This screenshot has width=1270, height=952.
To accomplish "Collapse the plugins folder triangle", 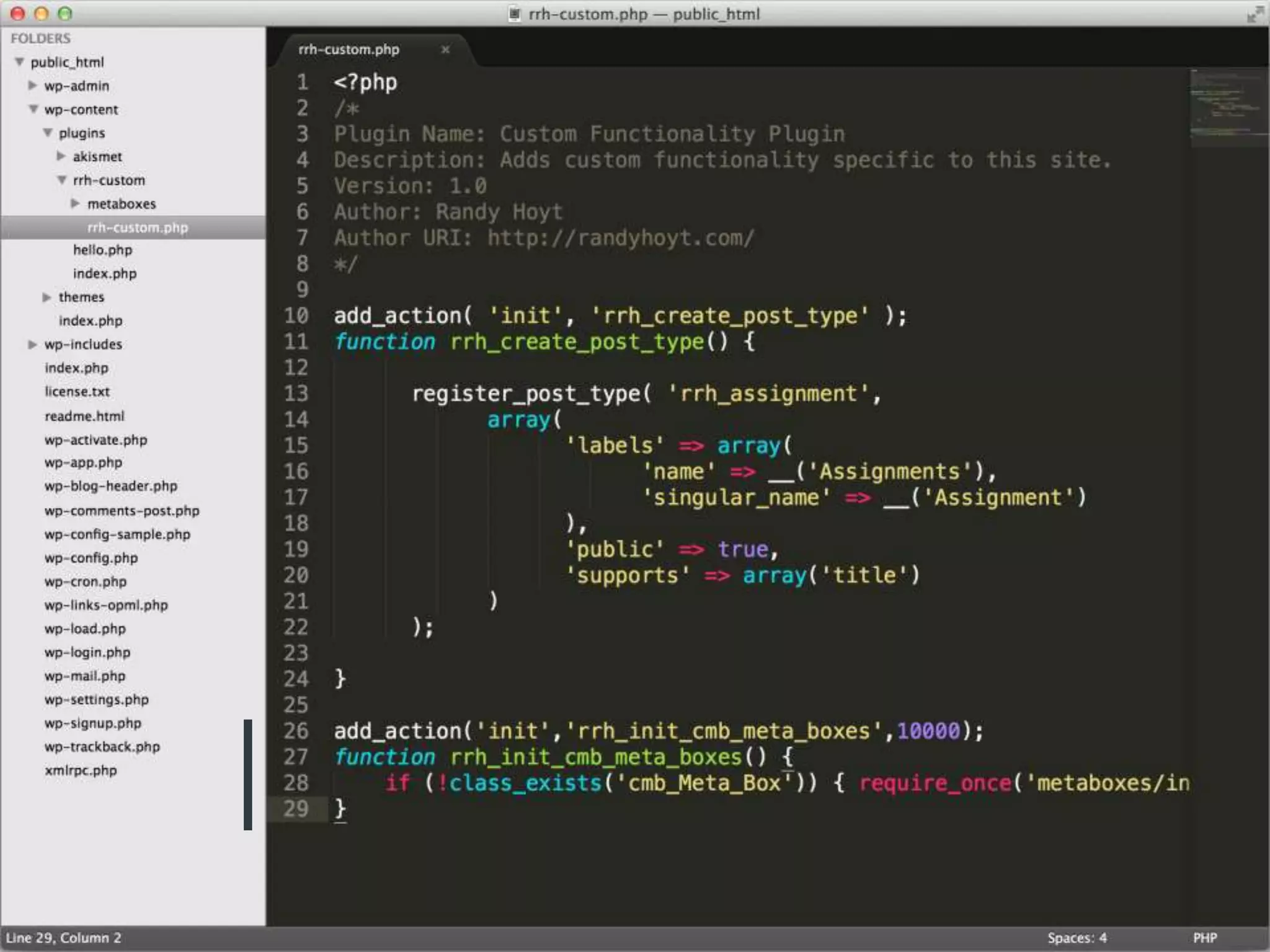I will pyautogui.click(x=48, y=133).
